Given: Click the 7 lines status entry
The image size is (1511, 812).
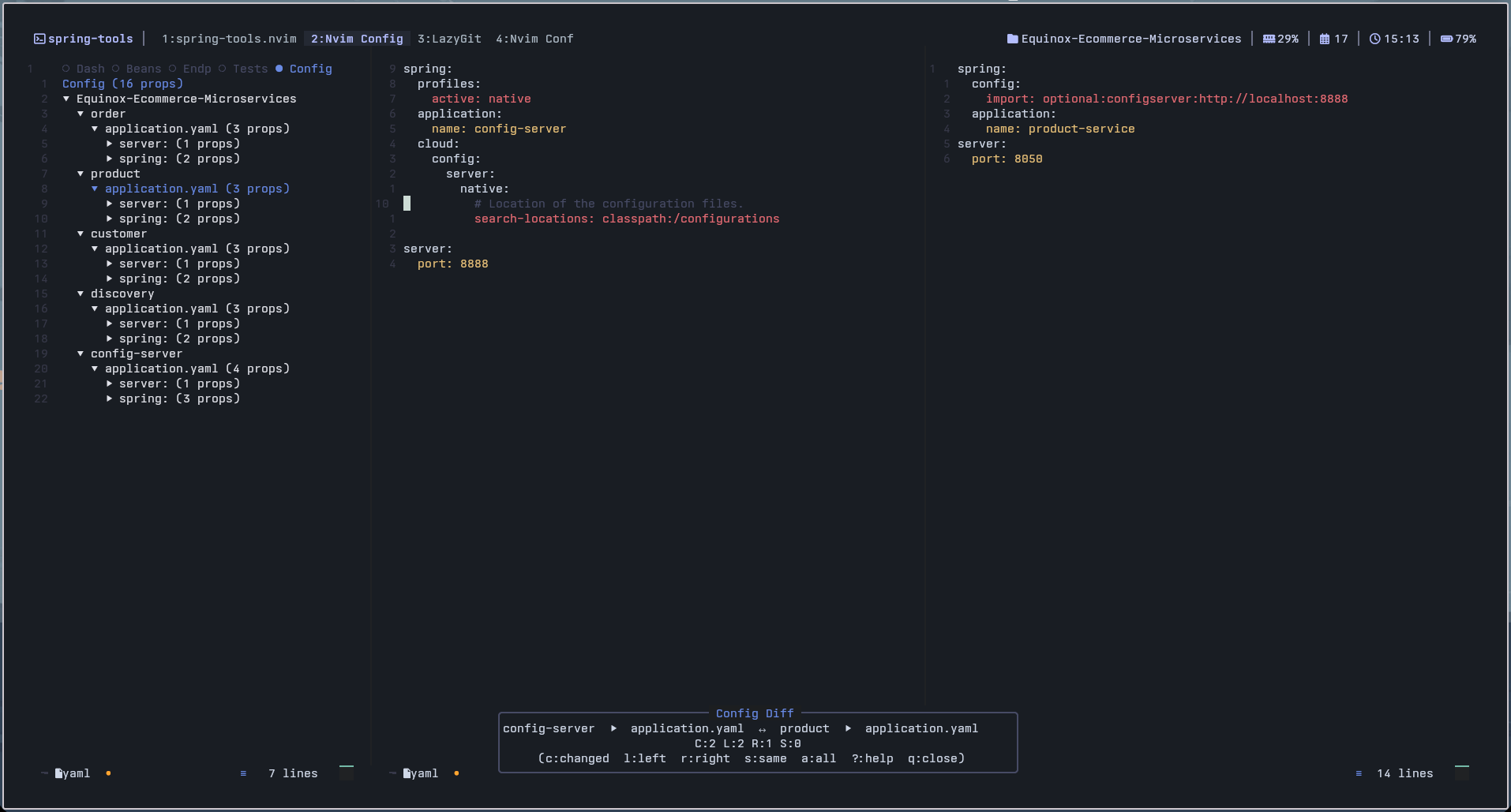Looking at the screenshot, I should tap(293, 773).
